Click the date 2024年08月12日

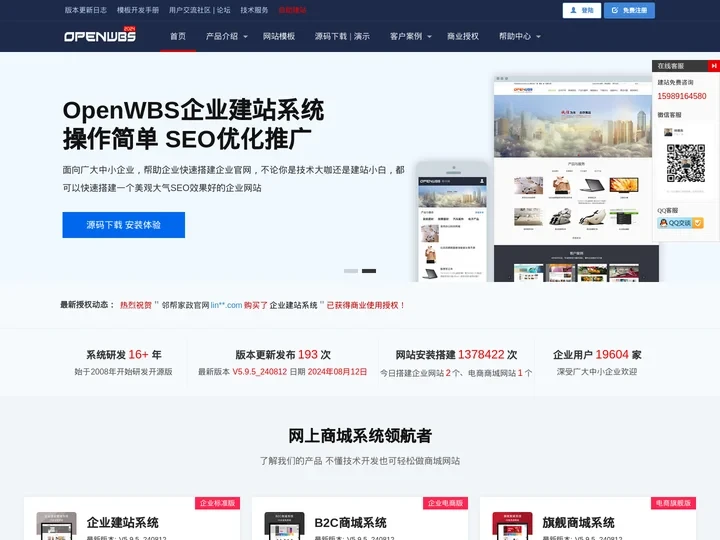[338, 371]
